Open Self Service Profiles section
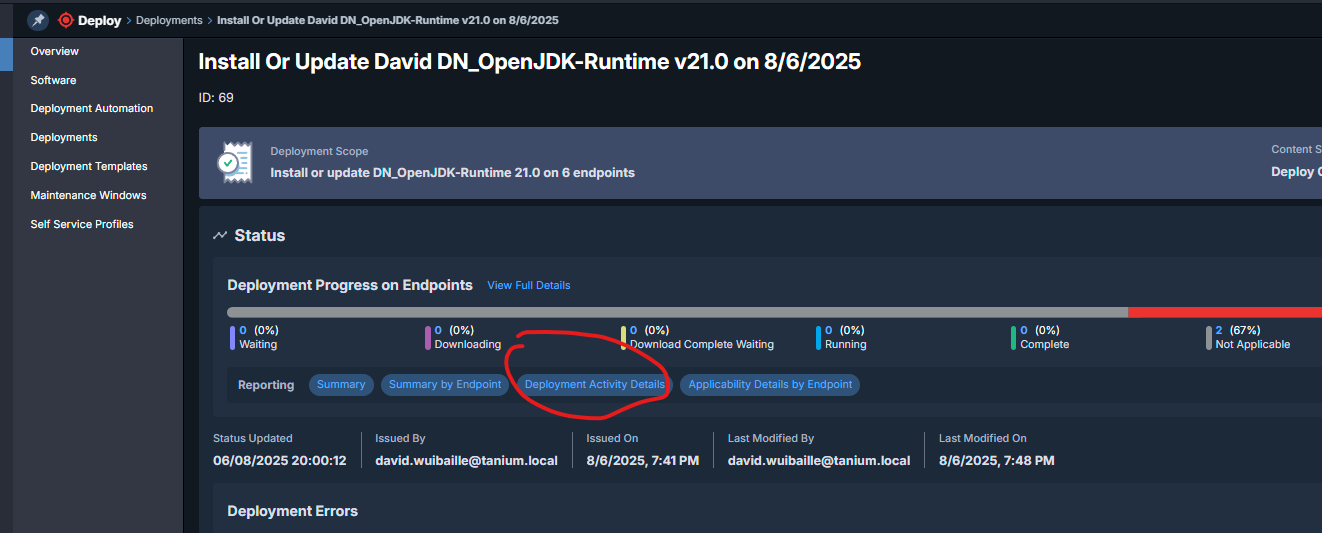The height and width of the screenshot is (533, 1322). (82, 224)
